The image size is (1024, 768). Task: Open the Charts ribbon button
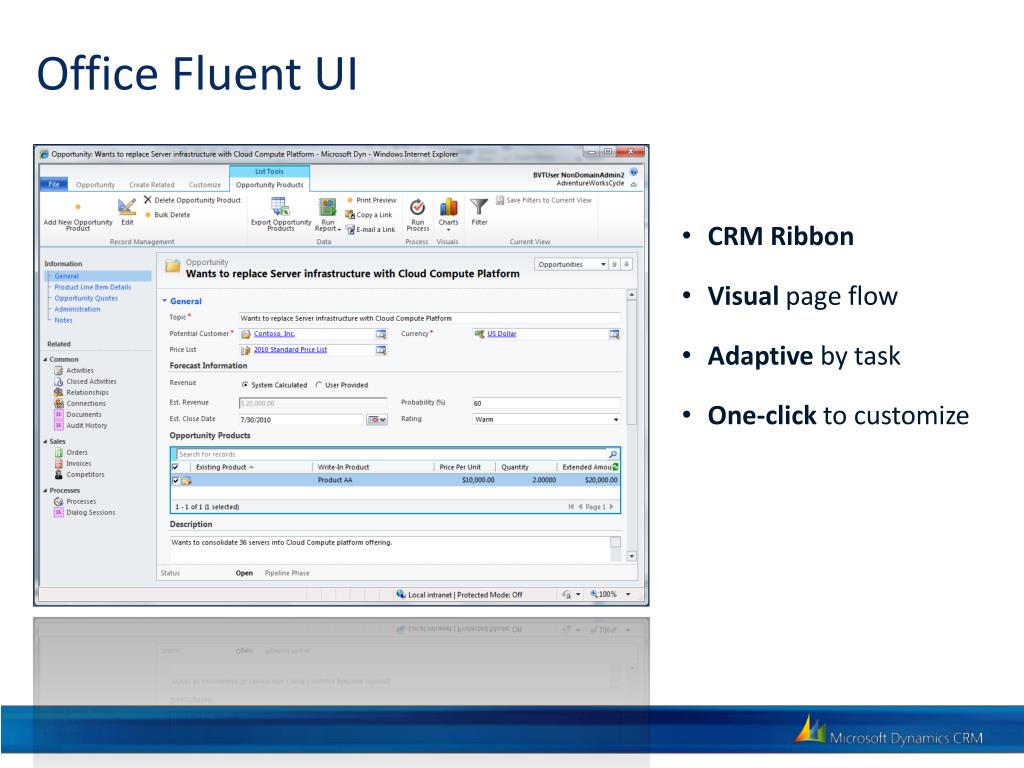point(449,214)
